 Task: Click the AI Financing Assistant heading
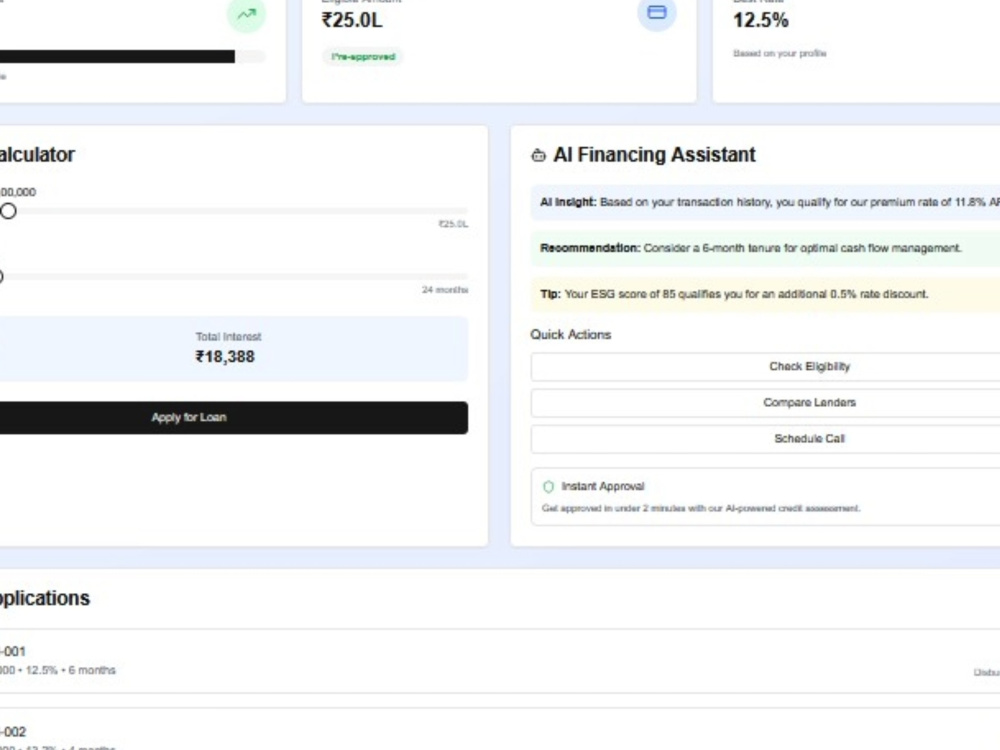click(x=654, y=155)
